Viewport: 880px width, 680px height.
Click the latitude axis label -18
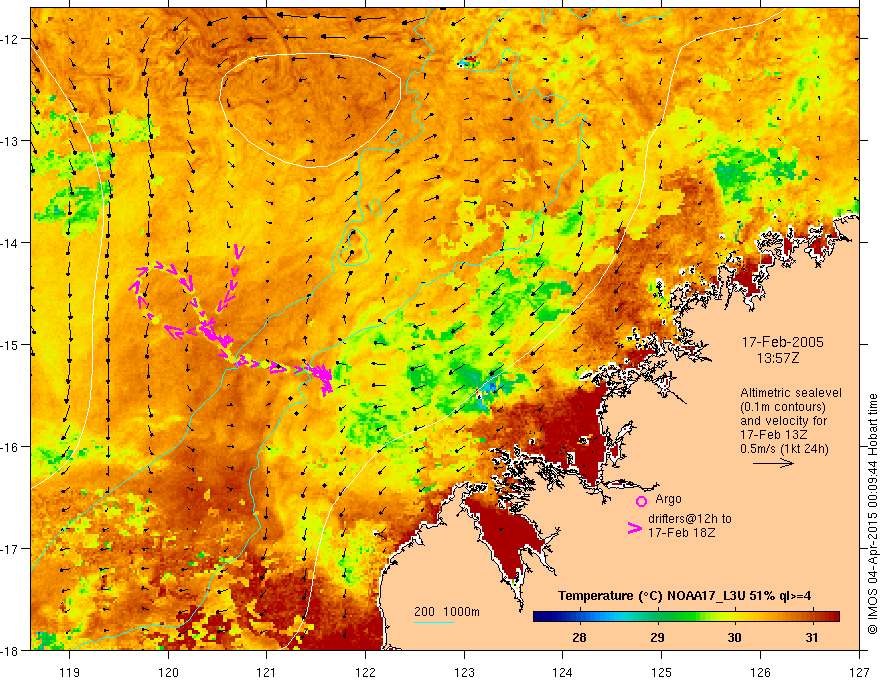coord(10,650)
